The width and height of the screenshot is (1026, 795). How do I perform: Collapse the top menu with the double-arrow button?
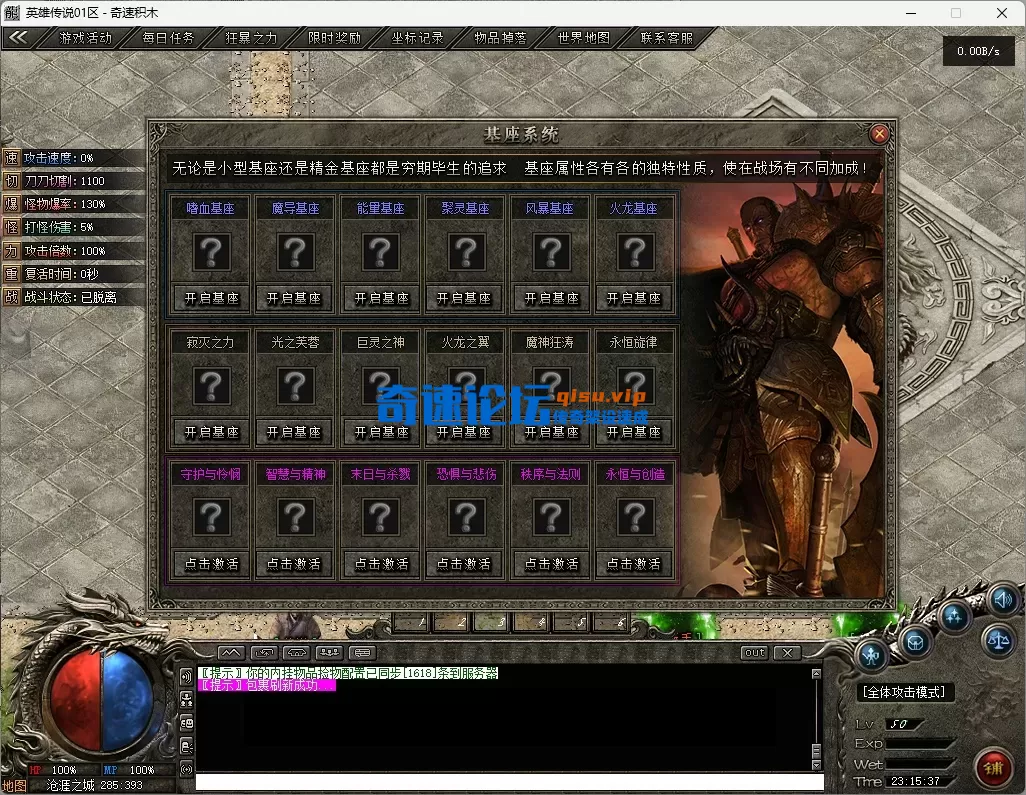pos(19,38)
